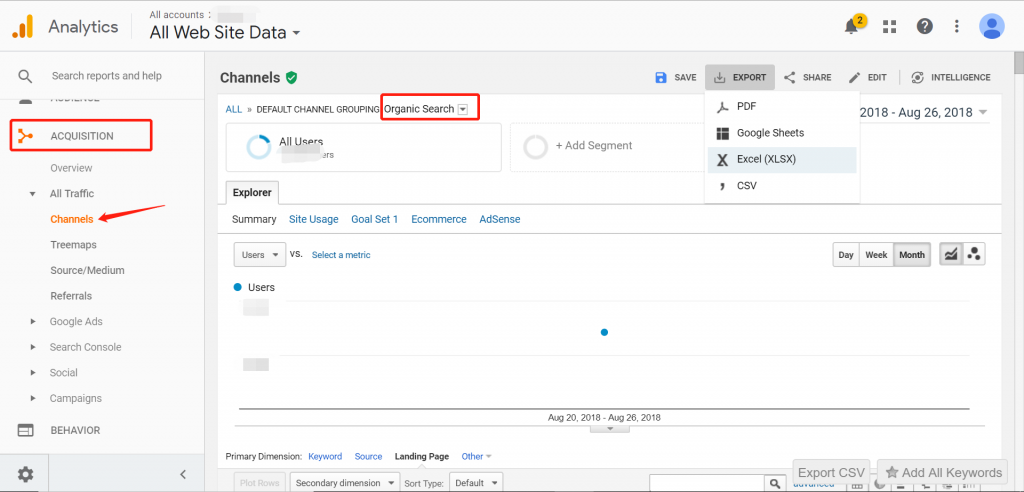The image size is (1024, 492).
Task: Open the three-dot more options menu
Action: [x=957, y=27]
